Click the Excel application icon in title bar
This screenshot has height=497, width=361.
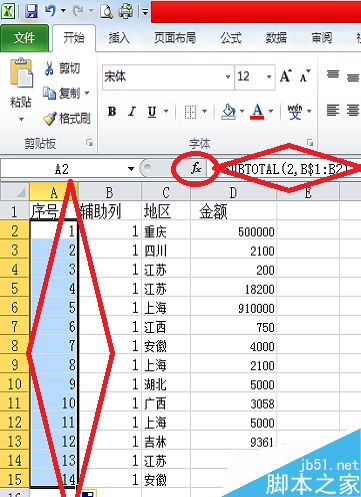pos(9,11)
